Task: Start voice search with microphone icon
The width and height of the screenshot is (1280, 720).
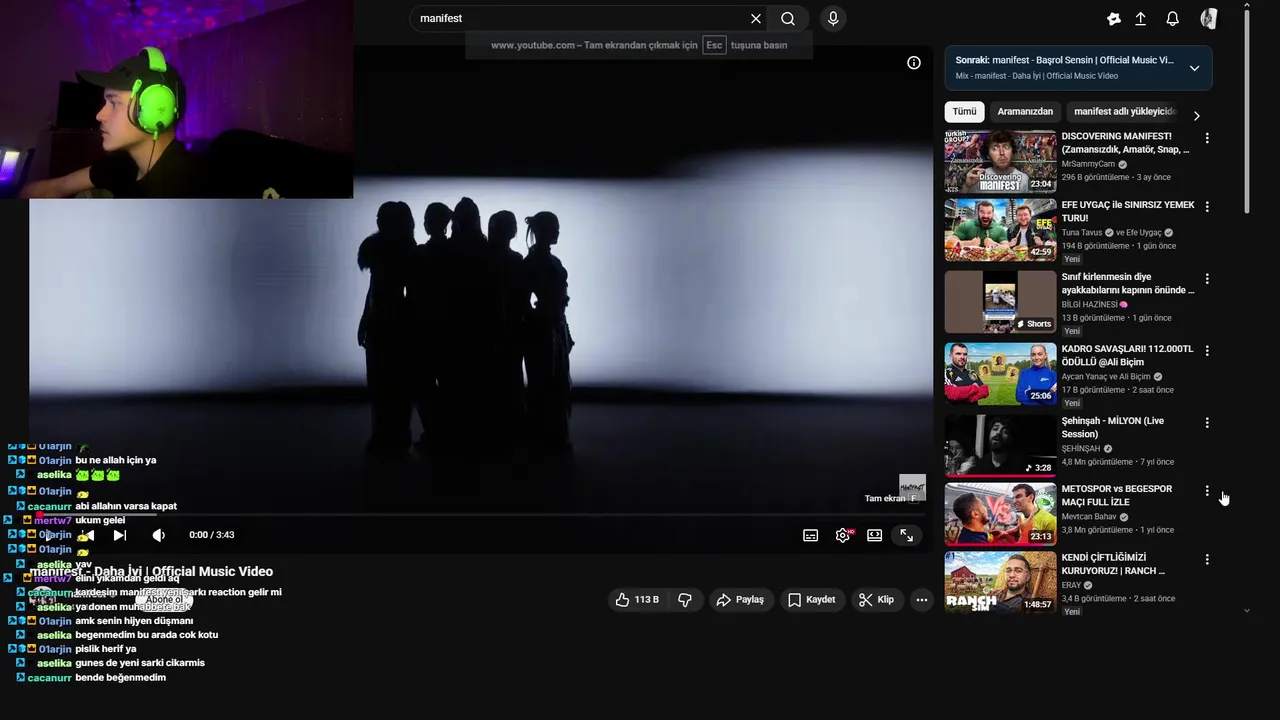Action: [833, 18]
